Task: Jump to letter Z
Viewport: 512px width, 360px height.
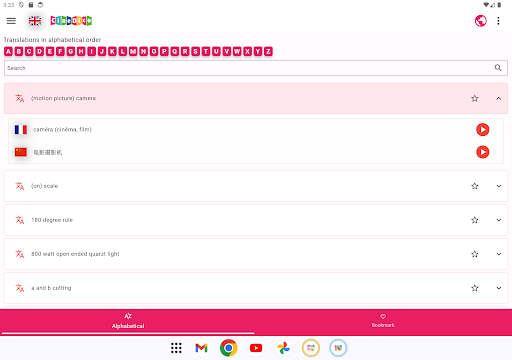Action: pos(268,51)
